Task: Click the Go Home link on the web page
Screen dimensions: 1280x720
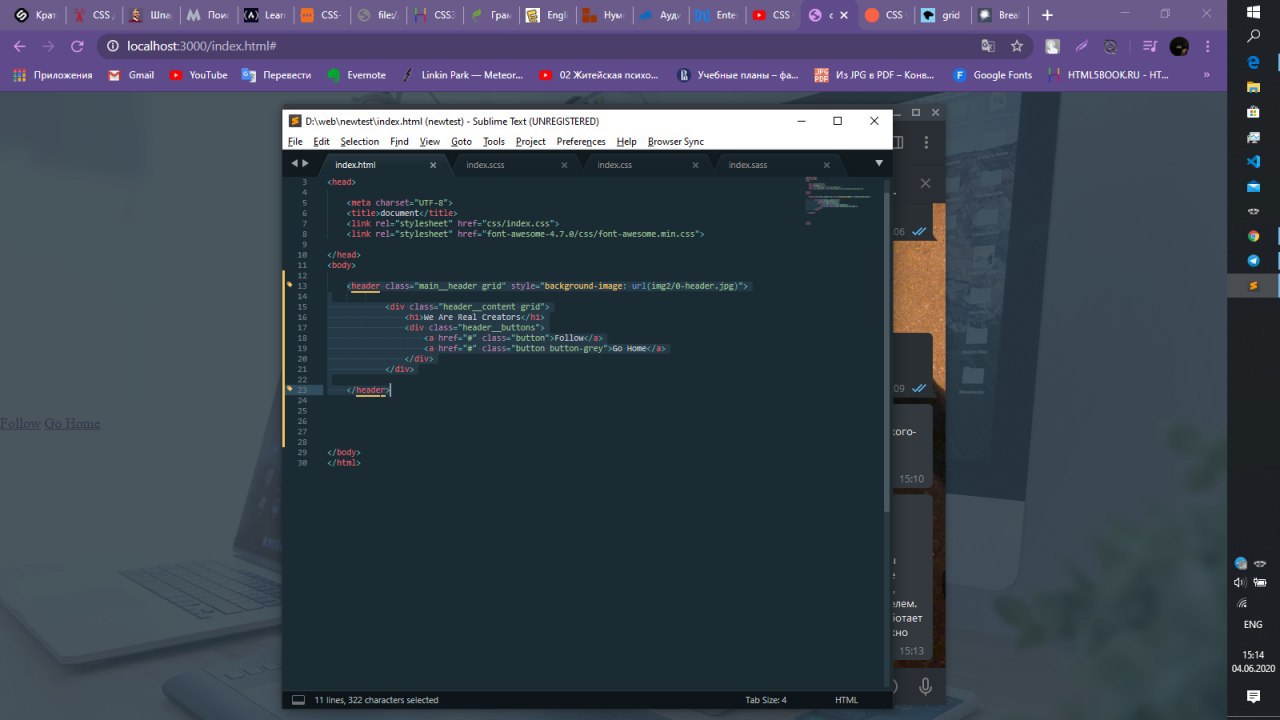Action: 72,423
